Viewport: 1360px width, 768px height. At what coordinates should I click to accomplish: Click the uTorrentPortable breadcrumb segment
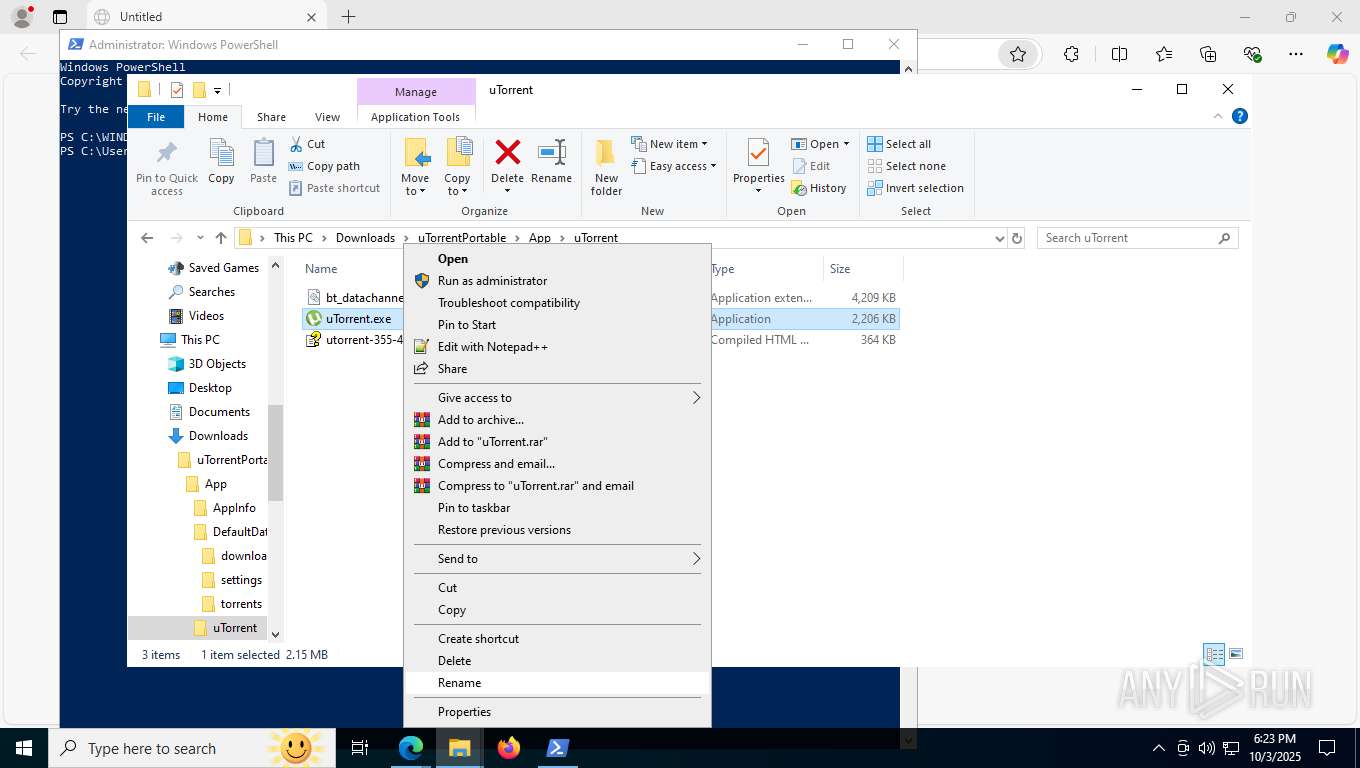(462, 238)
